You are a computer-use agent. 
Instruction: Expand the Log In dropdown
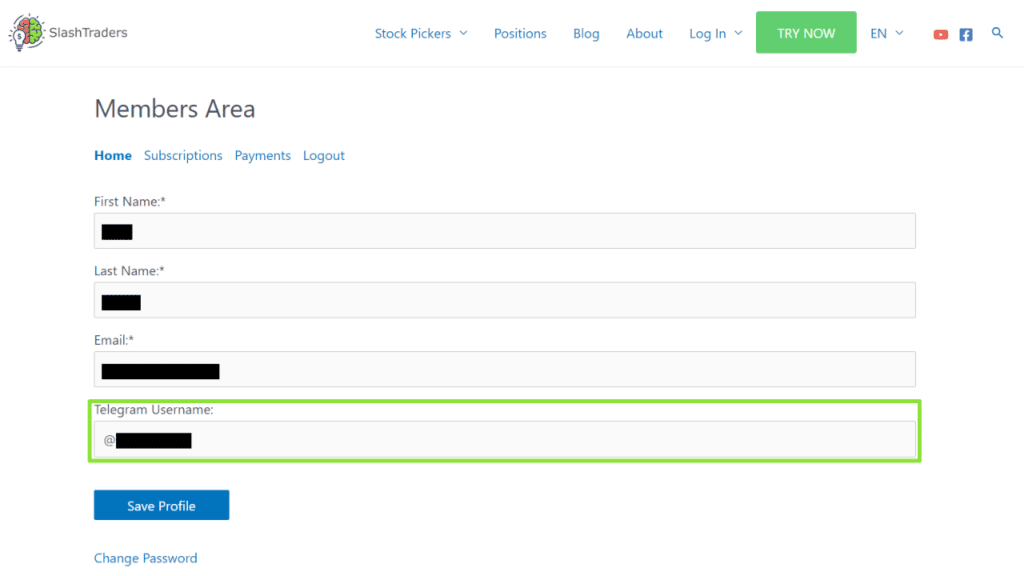pyautogui.click(x=715, y=33)
